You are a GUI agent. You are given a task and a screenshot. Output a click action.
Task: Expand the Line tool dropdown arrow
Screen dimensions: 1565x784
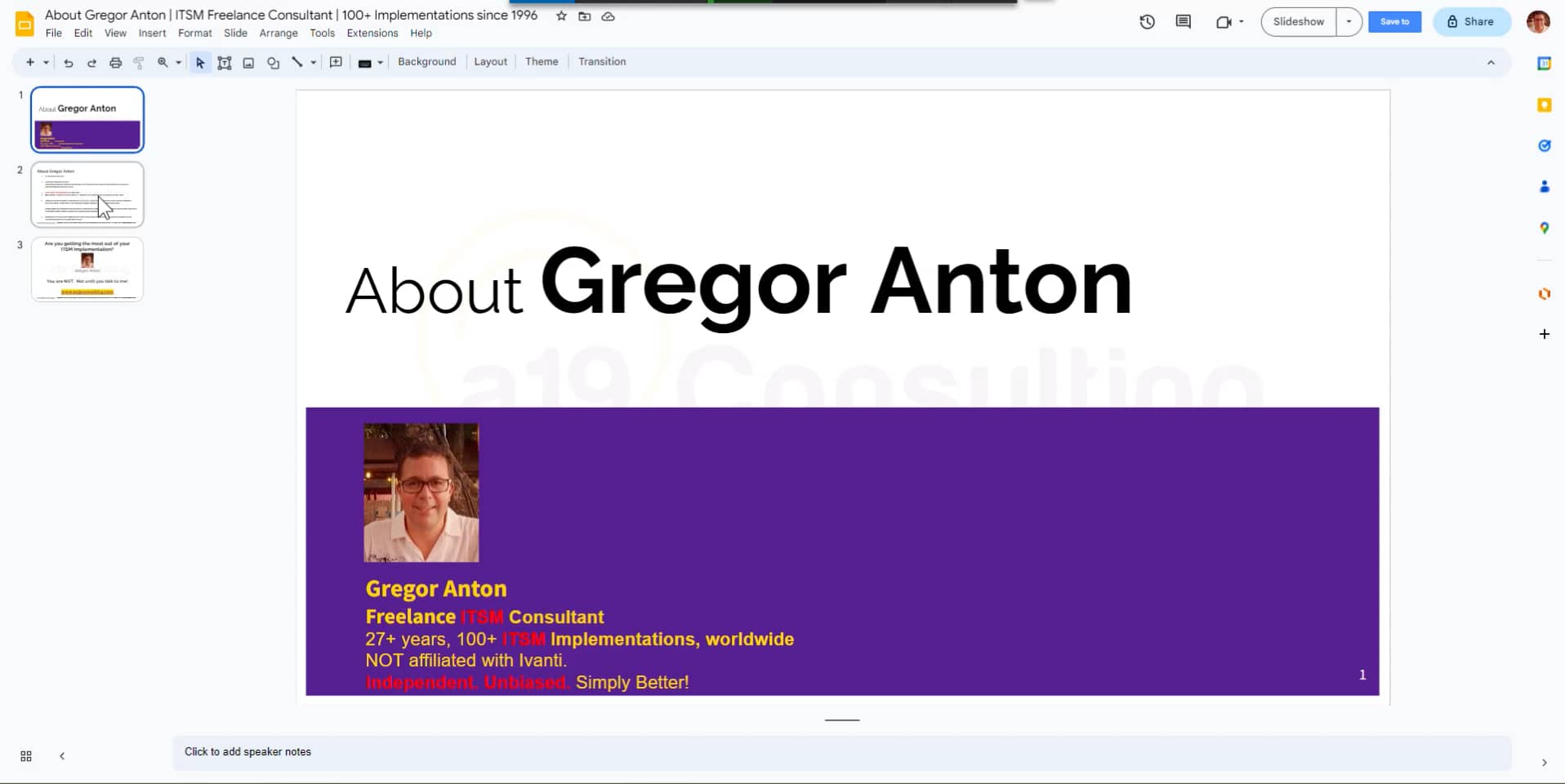pos(312,62)
